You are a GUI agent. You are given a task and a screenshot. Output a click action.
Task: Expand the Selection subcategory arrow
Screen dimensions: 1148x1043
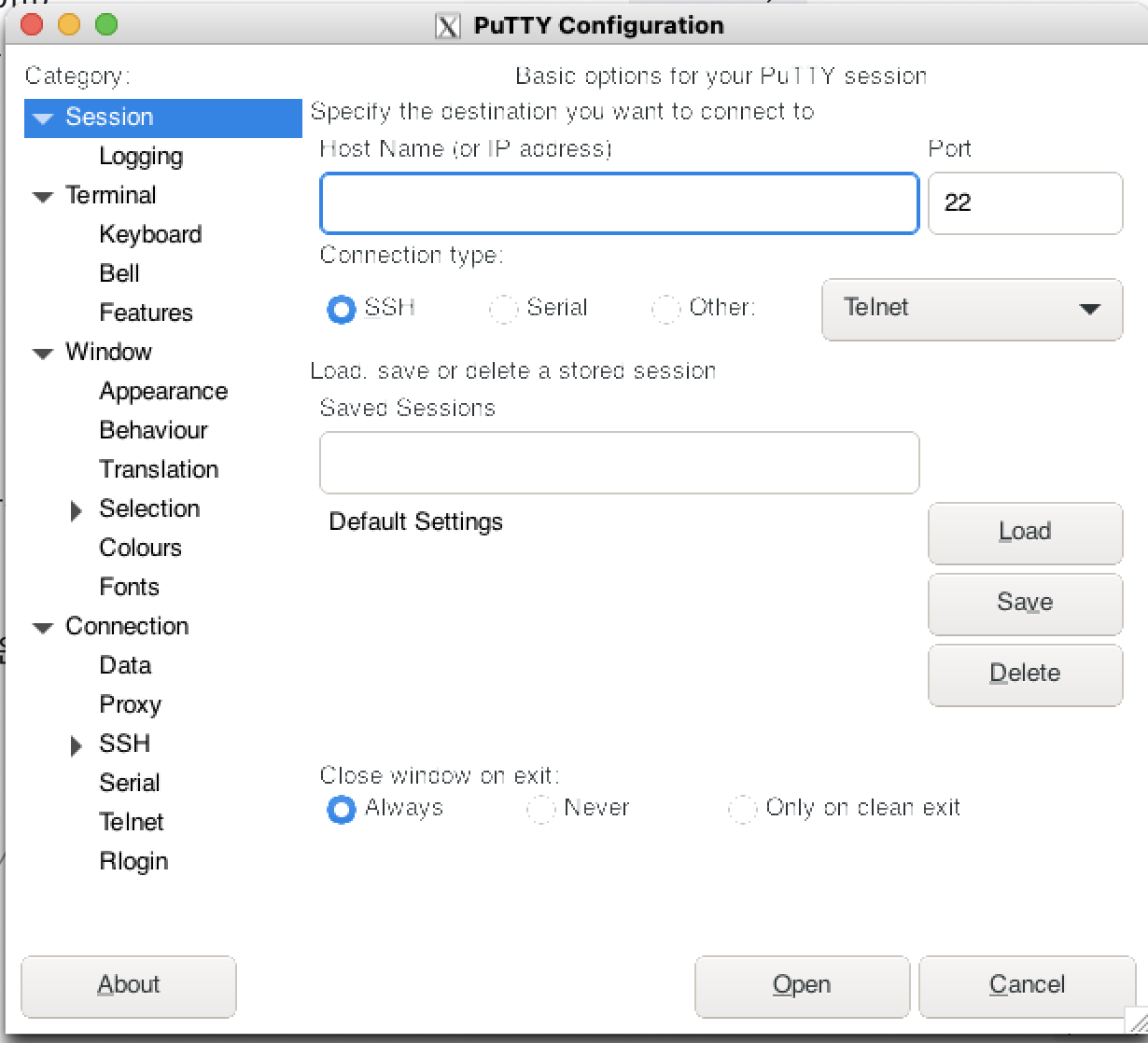pos(77,510)
